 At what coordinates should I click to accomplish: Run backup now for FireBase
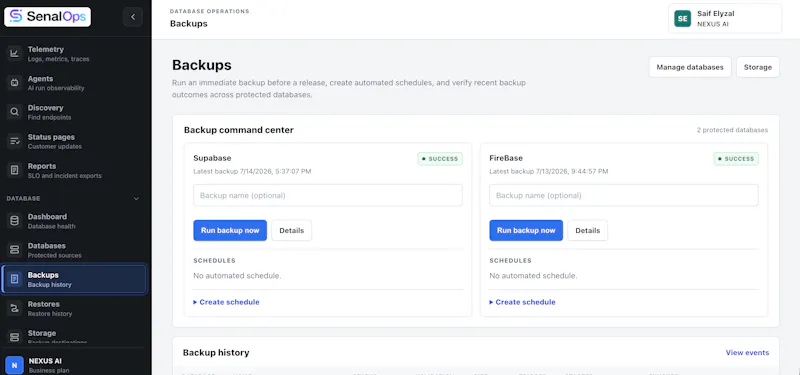pos(526,231)
